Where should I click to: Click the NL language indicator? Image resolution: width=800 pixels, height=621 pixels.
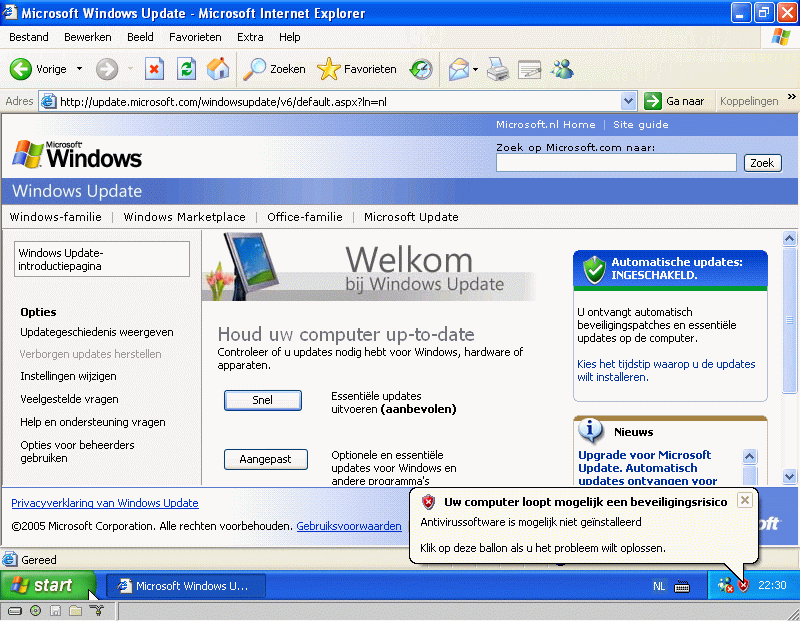(659, 586)
